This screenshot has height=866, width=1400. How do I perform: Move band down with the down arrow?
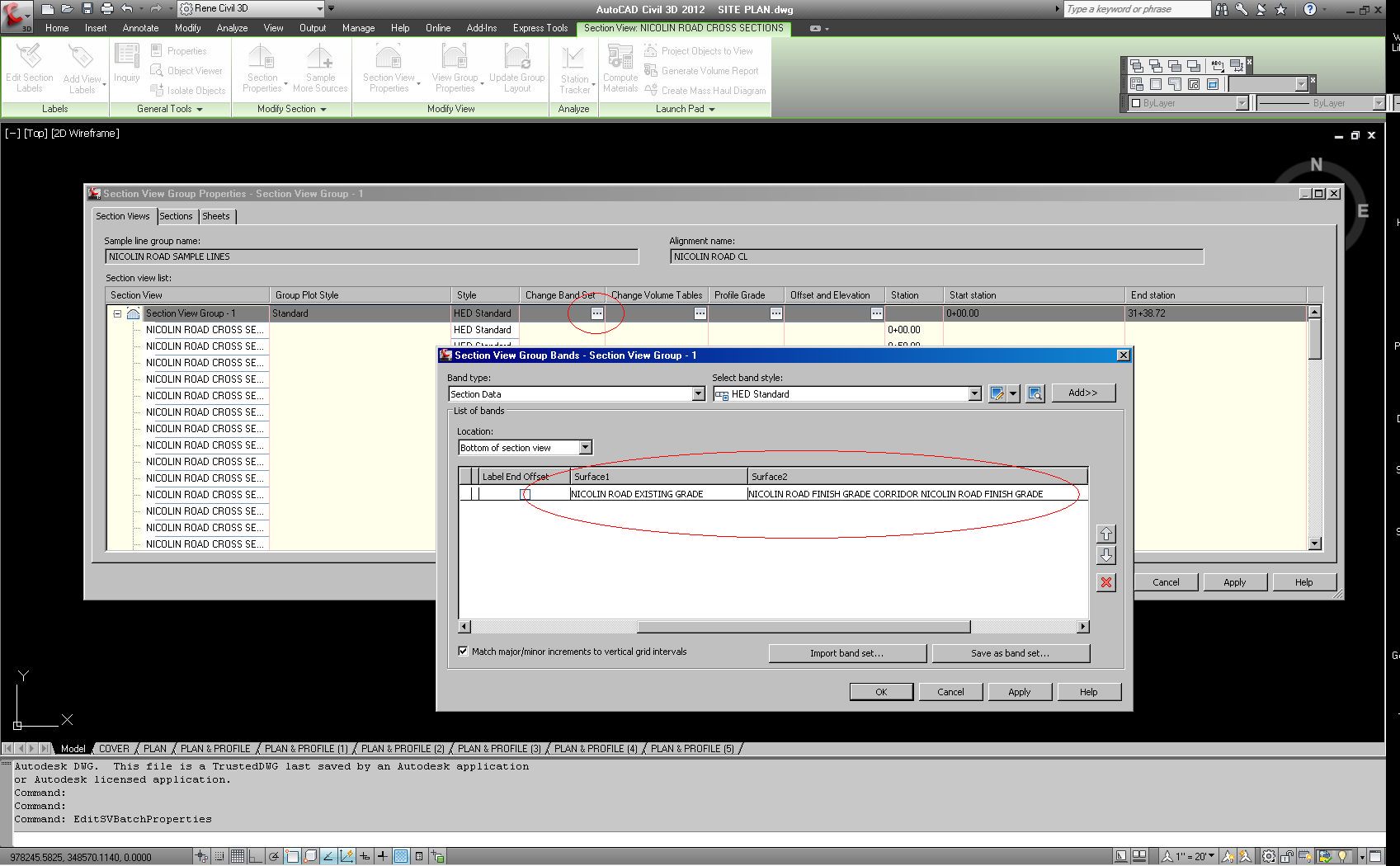pos(1106,555)
